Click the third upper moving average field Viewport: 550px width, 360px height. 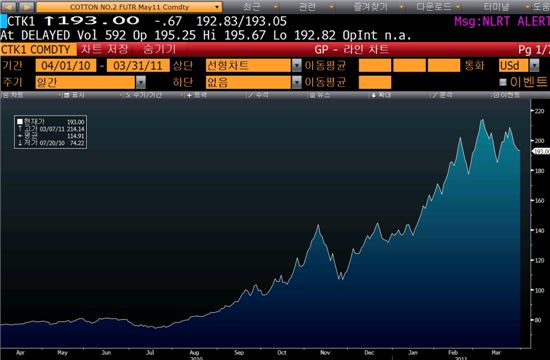click(444, 66)
